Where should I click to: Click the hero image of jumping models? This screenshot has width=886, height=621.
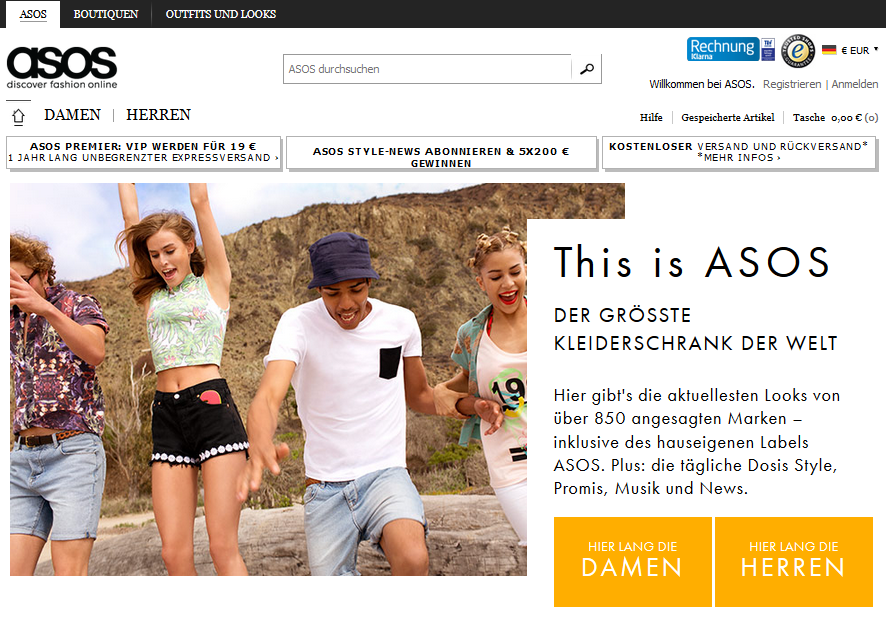(x=268, y=379)
